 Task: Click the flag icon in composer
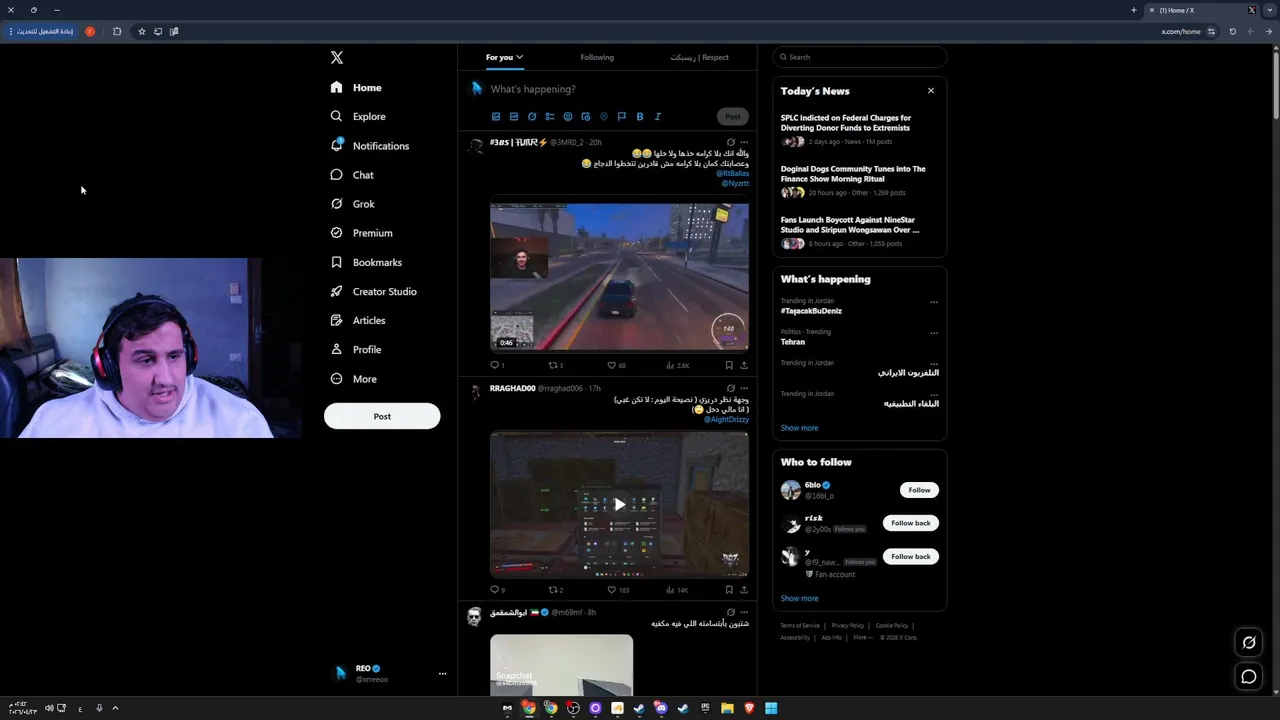tap(622, 117)
